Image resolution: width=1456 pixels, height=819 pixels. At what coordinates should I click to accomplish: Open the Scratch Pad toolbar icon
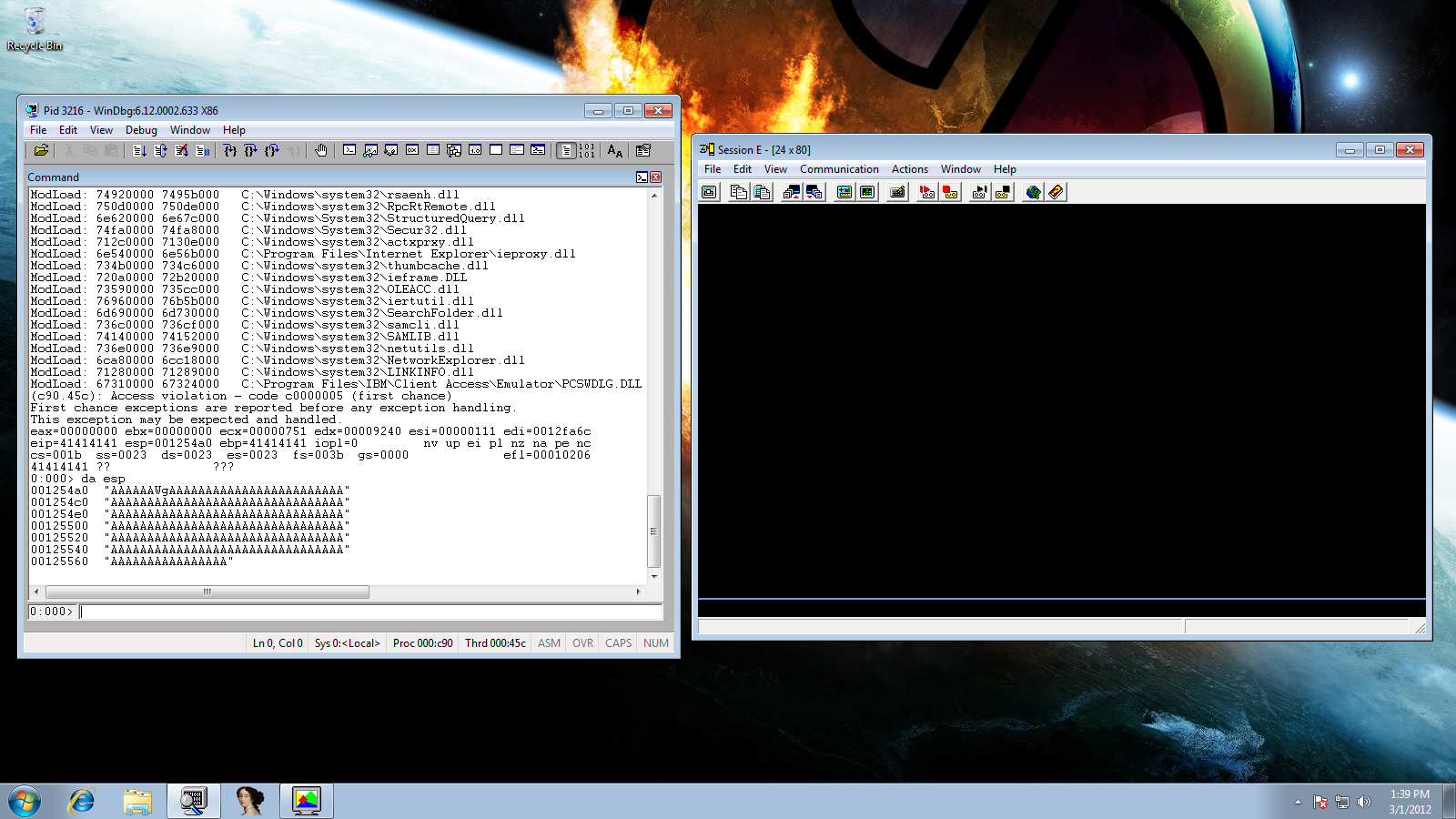pyautogui.click(x=495, y=150)
